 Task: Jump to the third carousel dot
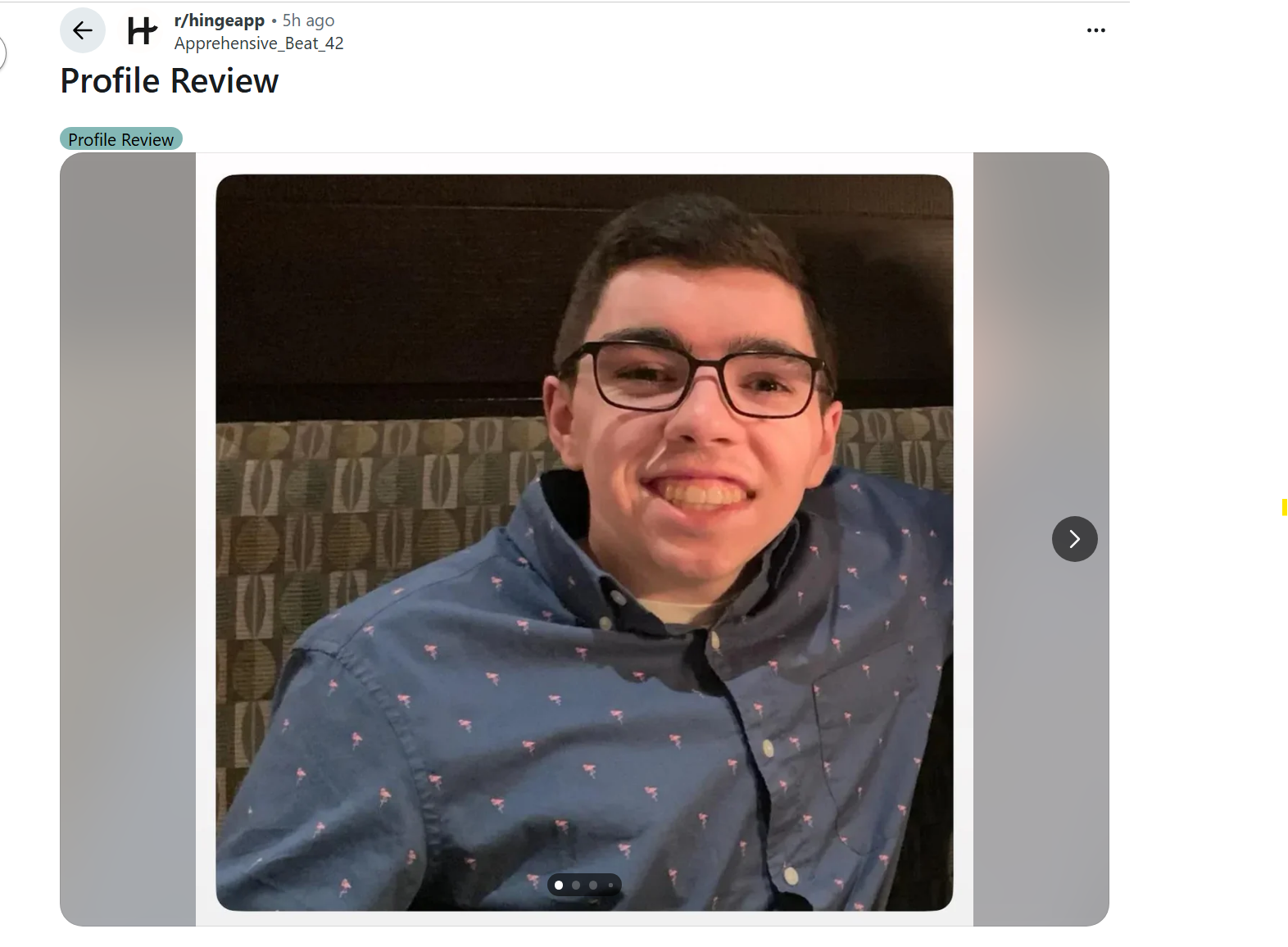tap(593, 886)
